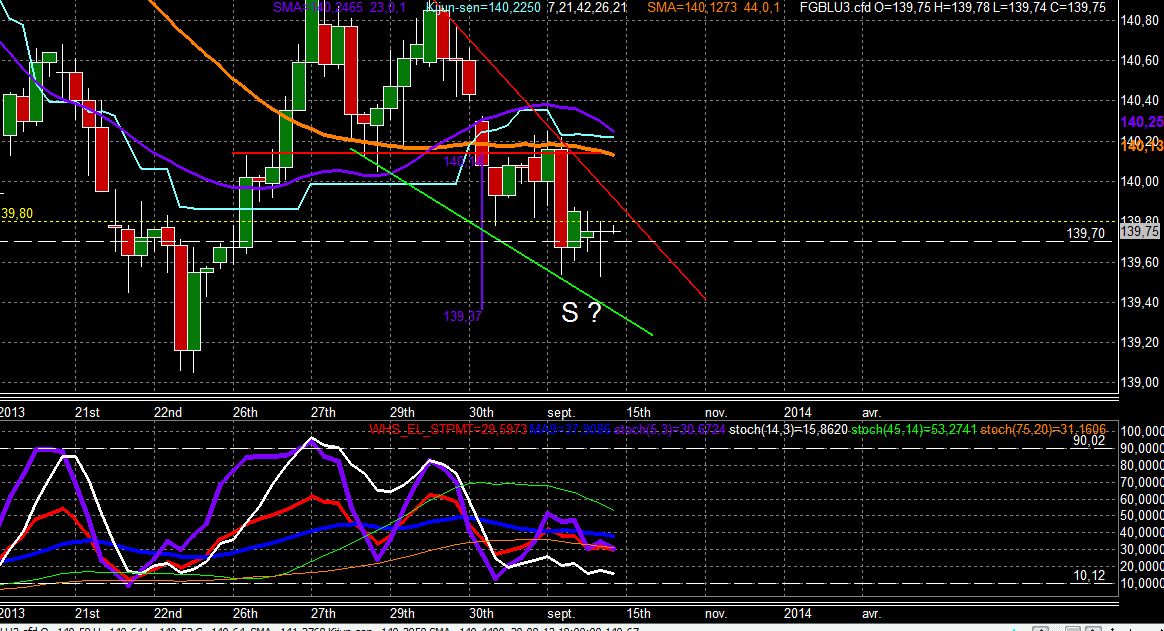This screenshot has width=1164, height=631.
Task: Click the 139,00 price axis label
Action: coord(1141,382)
